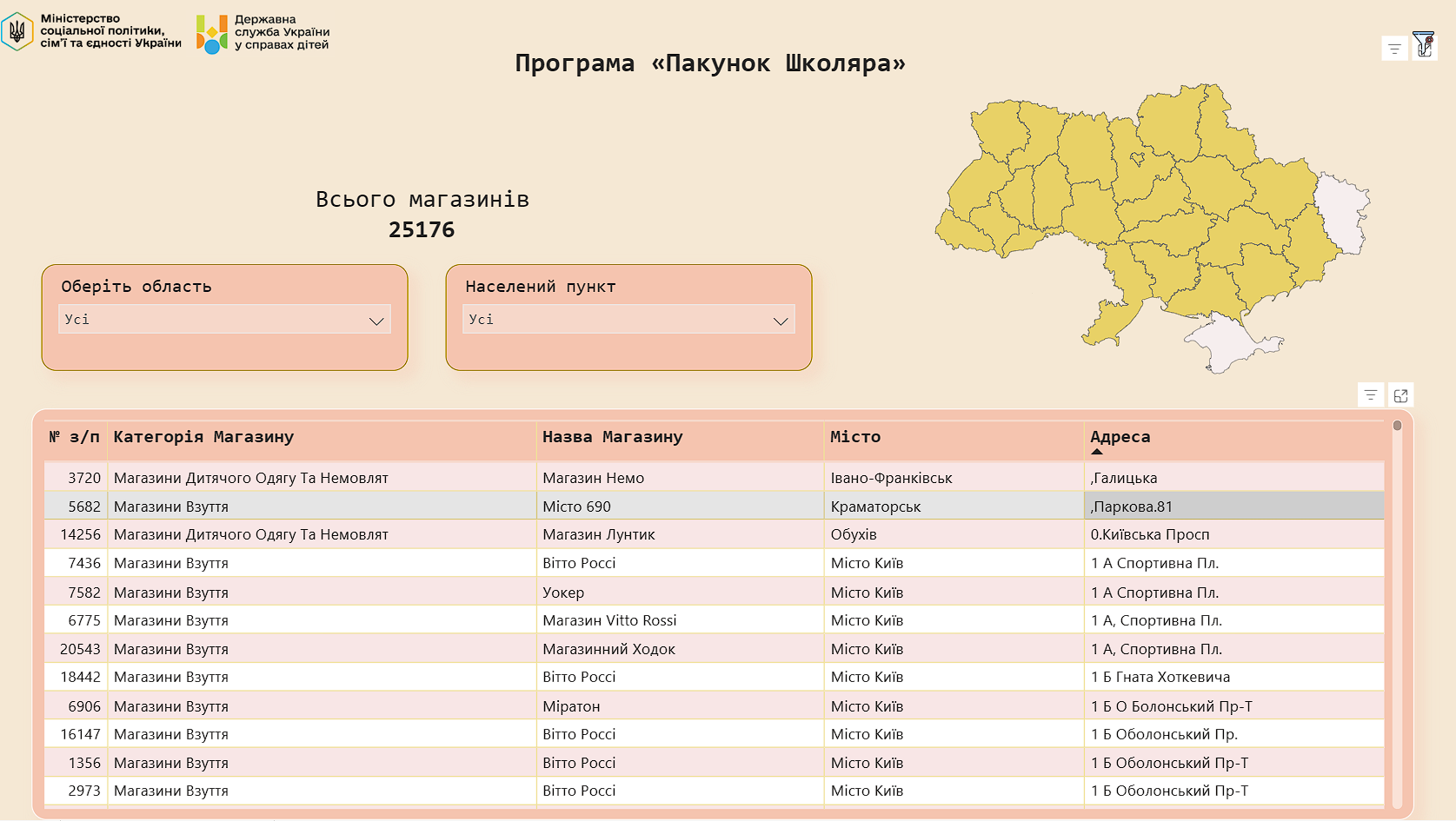The height and width of the screenshot is (821, 1456).
Task: Click the table vertical scrollbar thumb
Action: point(1397,426)
